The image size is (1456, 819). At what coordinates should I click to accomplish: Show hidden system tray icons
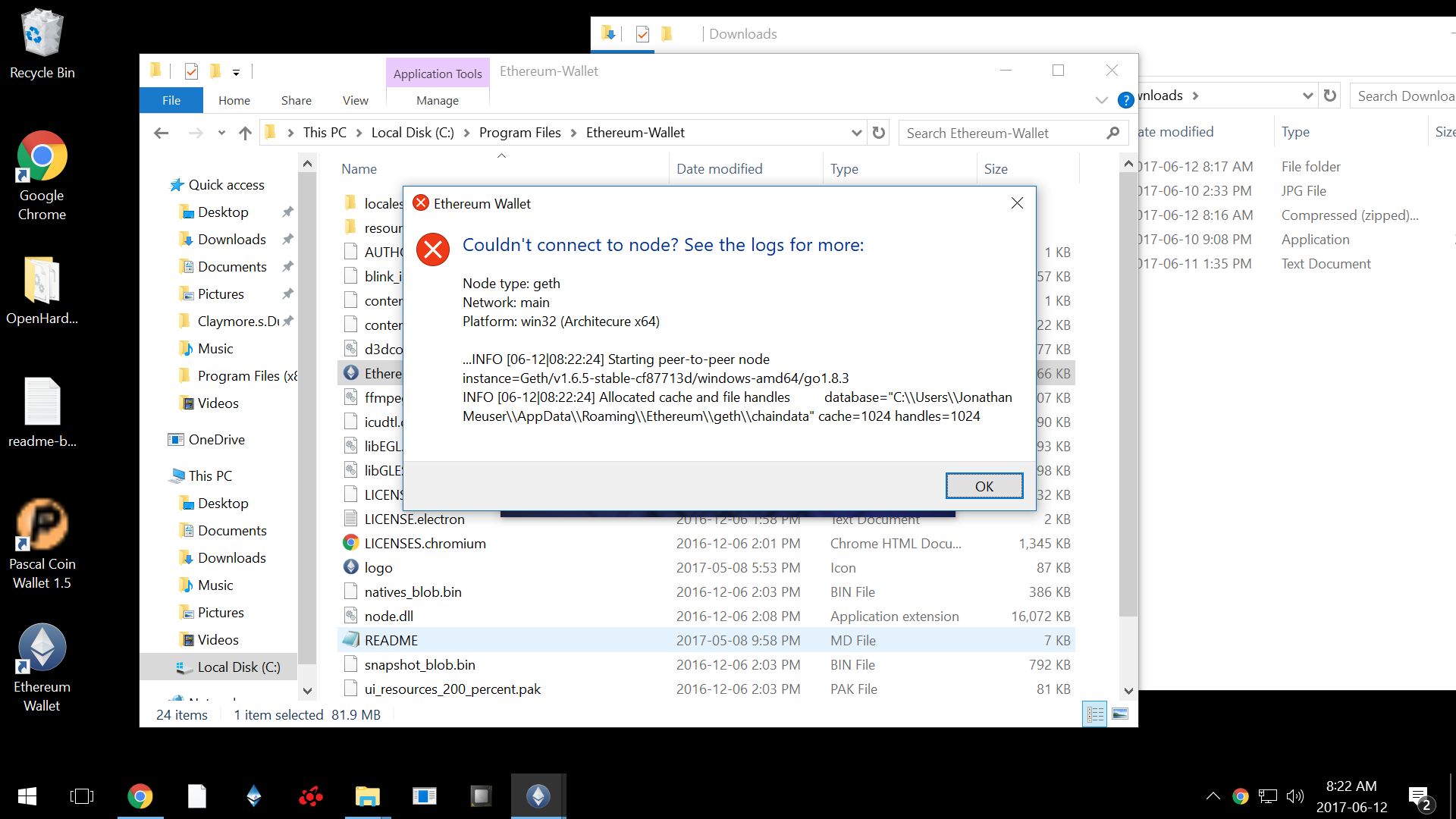click(x=1213, y=795)
